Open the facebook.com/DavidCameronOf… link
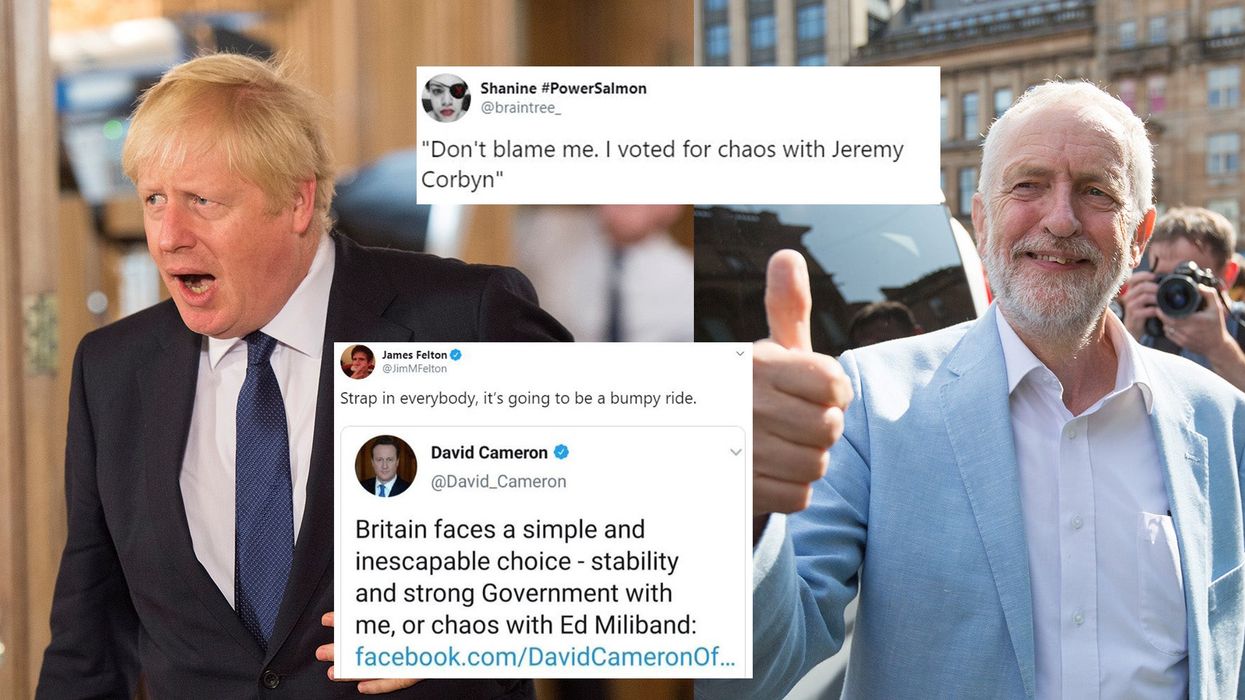Screen dimensions: 1245x700 pos(545,657)
